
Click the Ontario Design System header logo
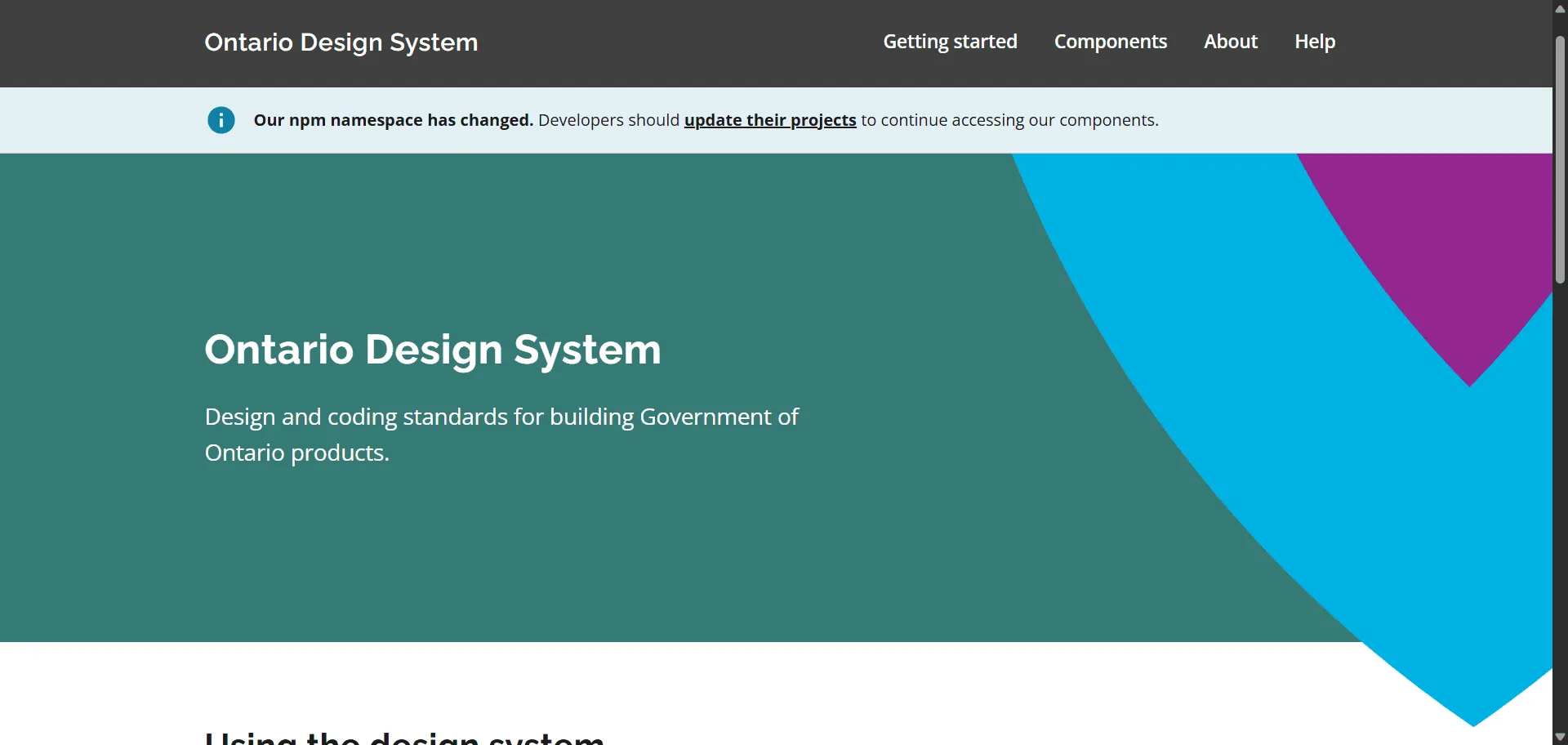point(341,42)
